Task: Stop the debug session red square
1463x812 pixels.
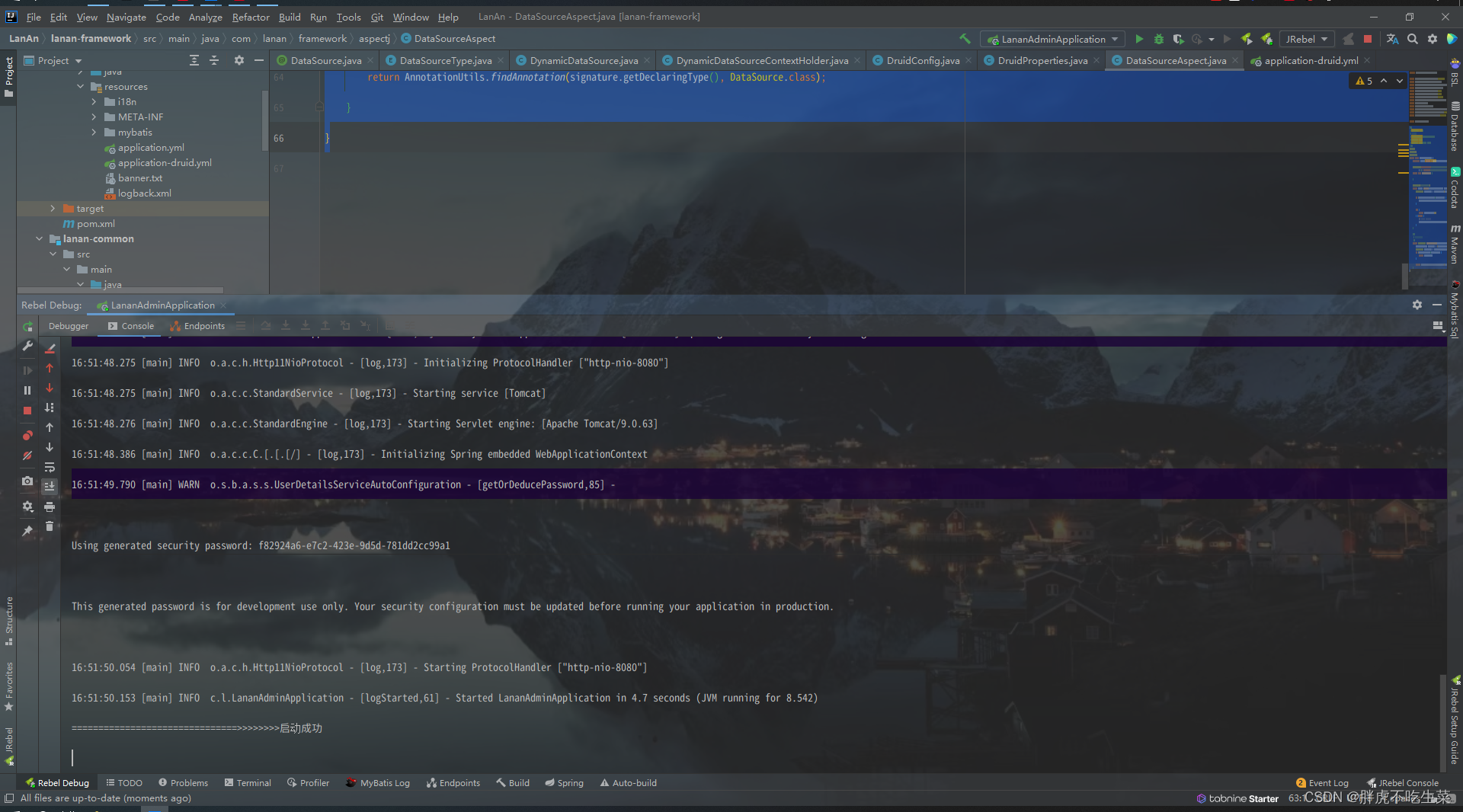Action: tap(27, 410)
